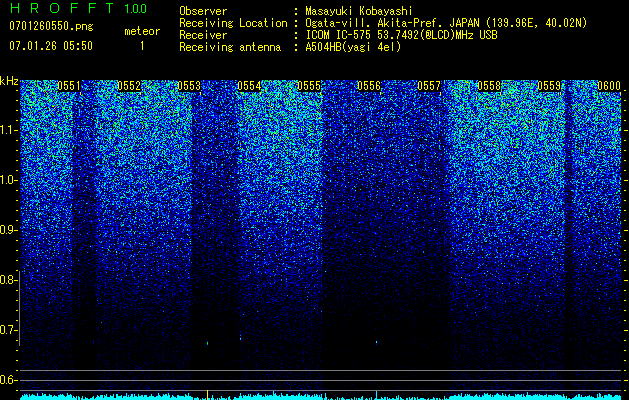Click the meteor count value 1
The image size is (629, 400).
click(142, 46)
